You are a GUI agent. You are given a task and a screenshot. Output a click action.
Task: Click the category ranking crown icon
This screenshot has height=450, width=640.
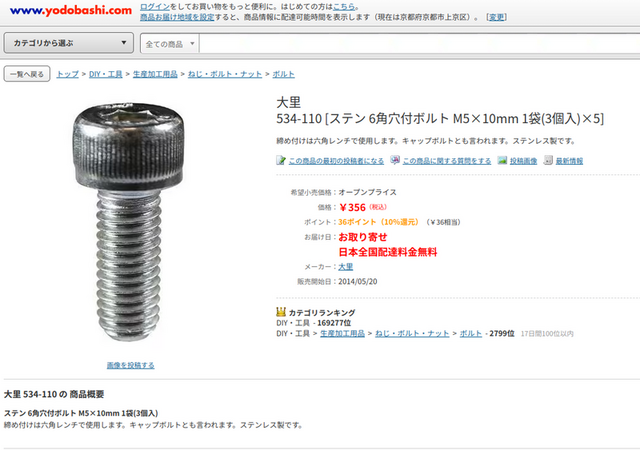click(x=281, y=312)
